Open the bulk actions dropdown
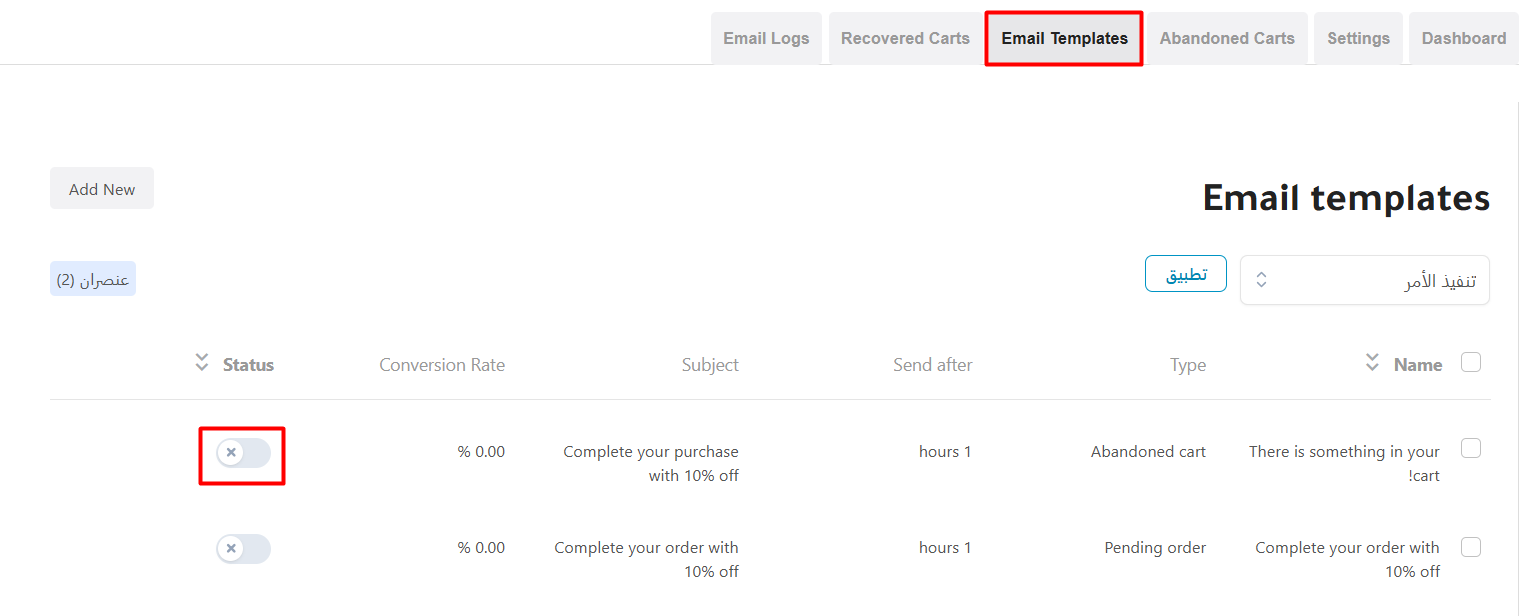 1364,280
